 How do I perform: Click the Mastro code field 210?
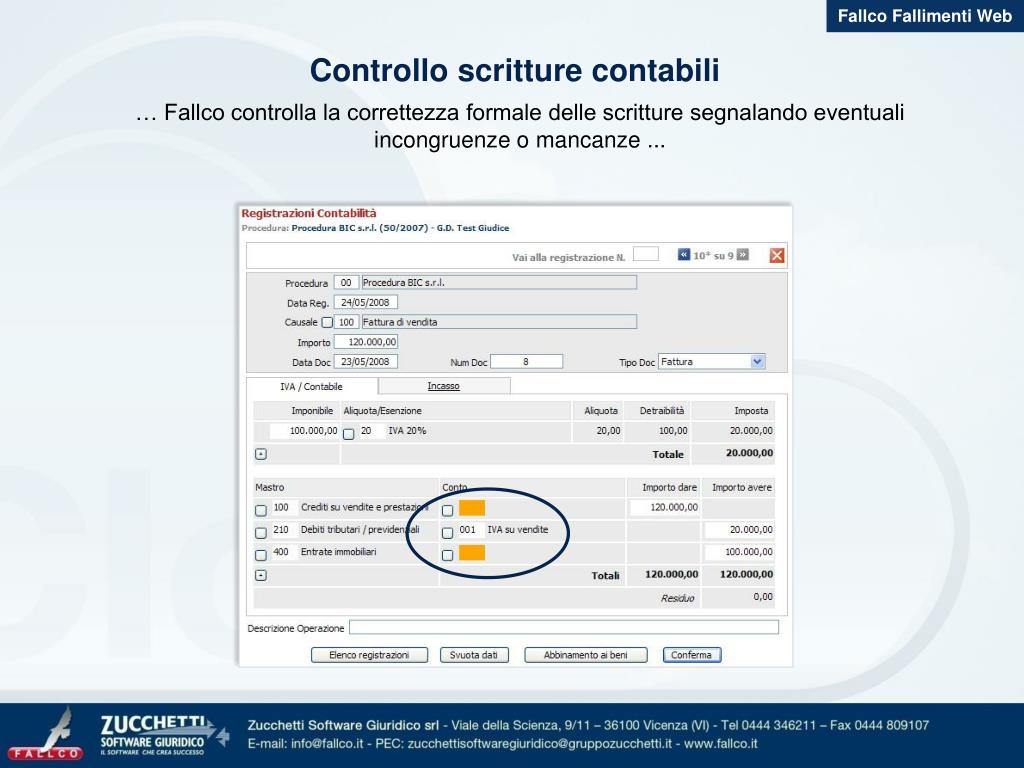click(284, 530)
